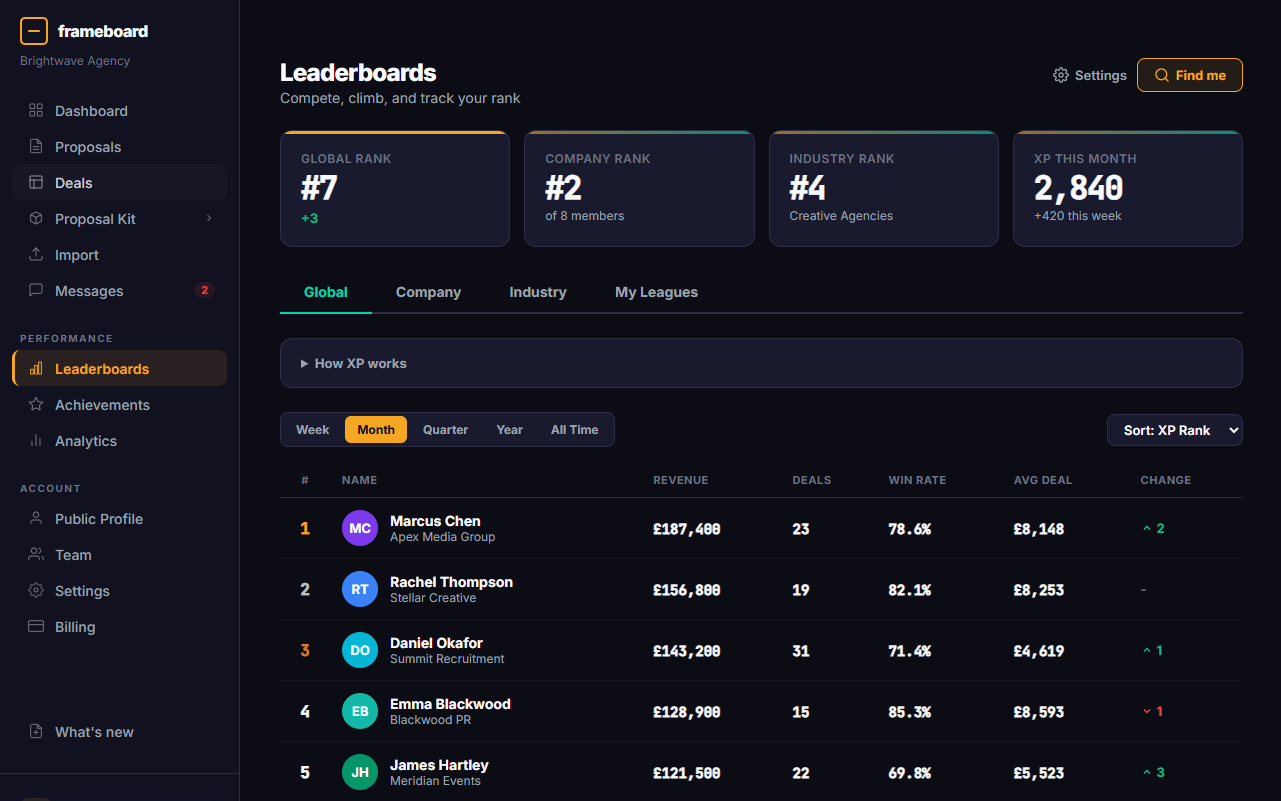
Task: Click the Brightwave Agency label
Action: tap(75, 61)
